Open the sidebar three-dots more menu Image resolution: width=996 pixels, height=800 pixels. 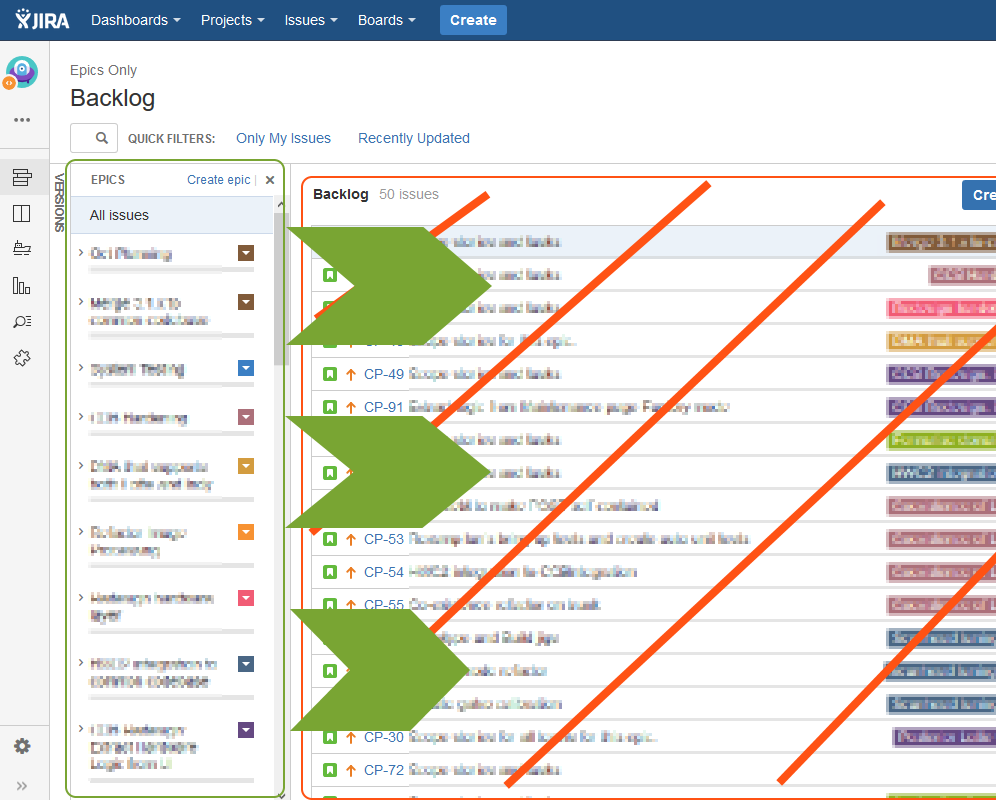tap(22, 119)
